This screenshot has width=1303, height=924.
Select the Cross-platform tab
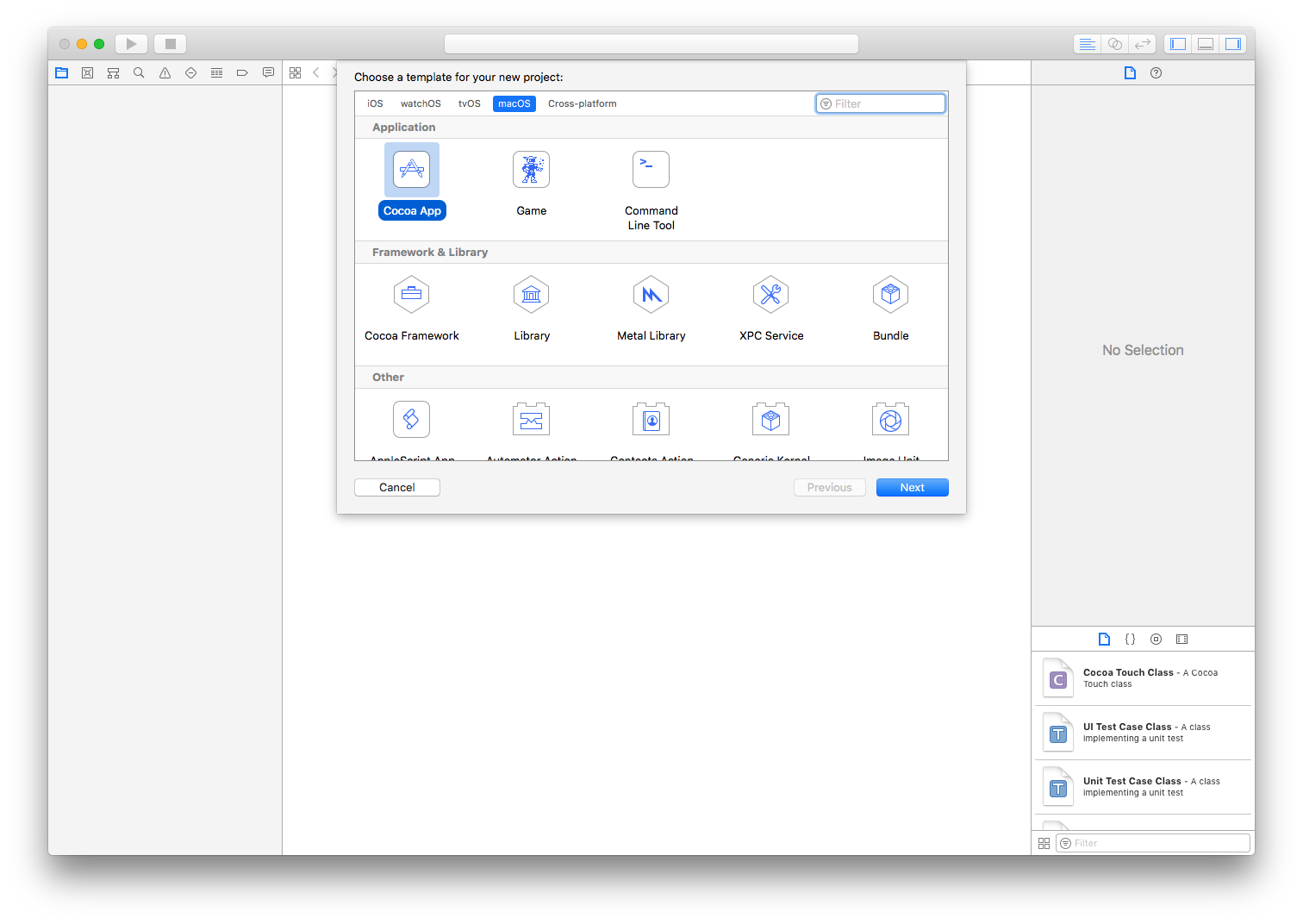tap(582, 103)
